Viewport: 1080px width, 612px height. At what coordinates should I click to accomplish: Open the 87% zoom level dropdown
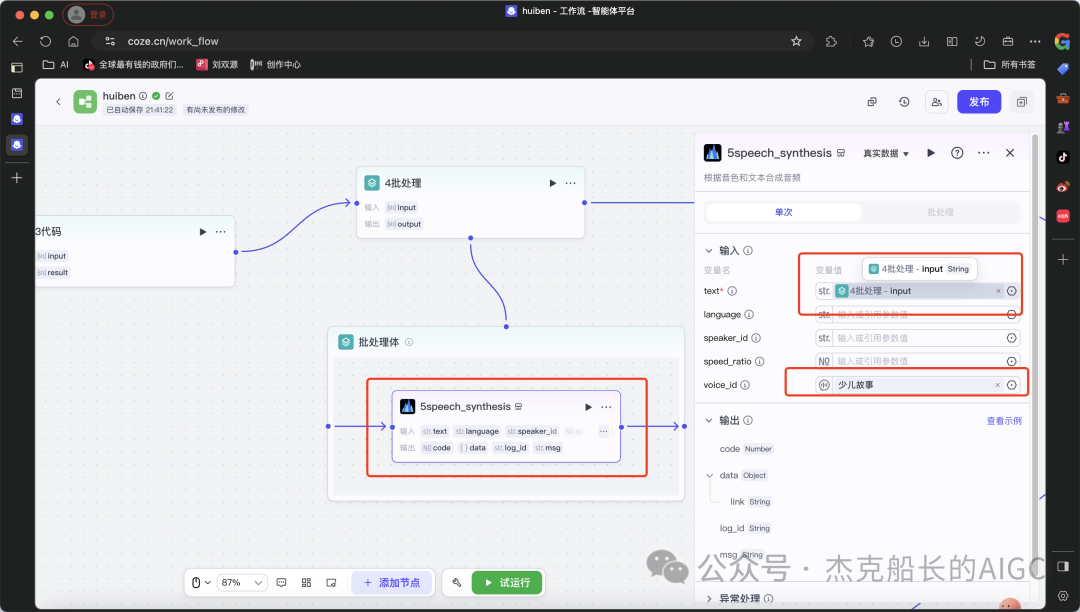click(x=242, y=582)
